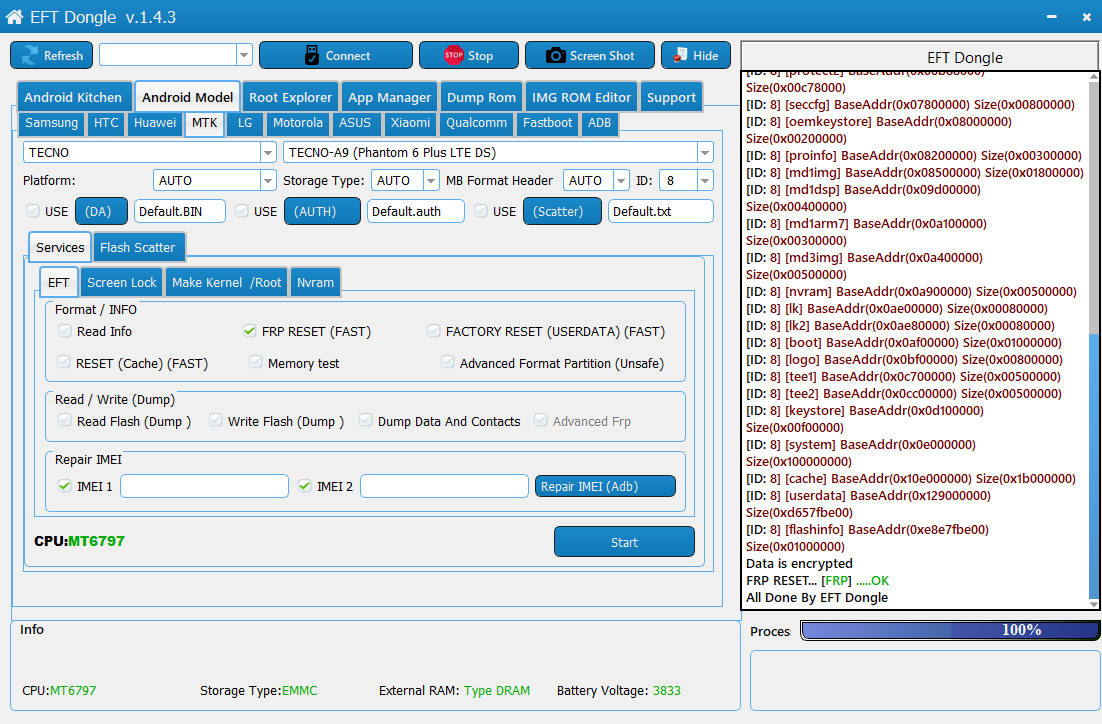Click the Start button
The image size is (1102, 724).
(624, 542)
